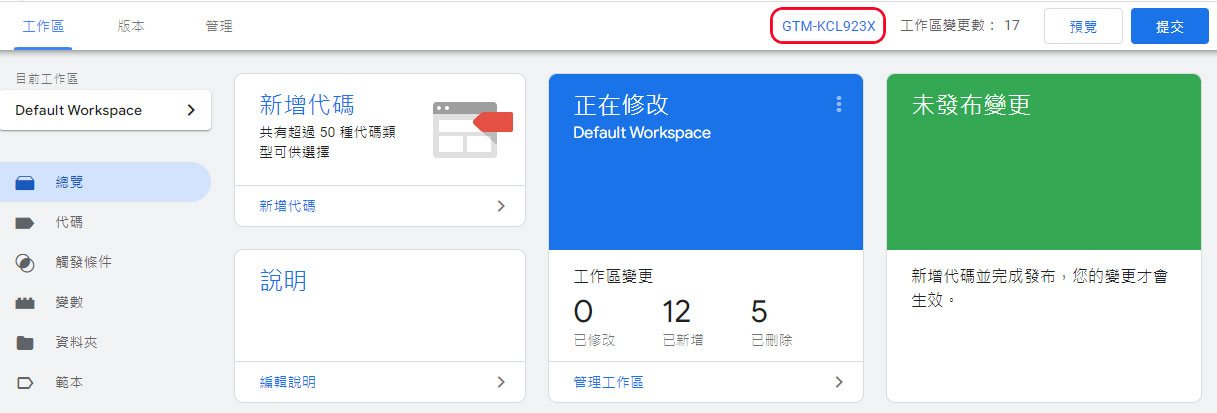Open the 工作區 tab
This screenshot has height=413, width=1217.
44,26
